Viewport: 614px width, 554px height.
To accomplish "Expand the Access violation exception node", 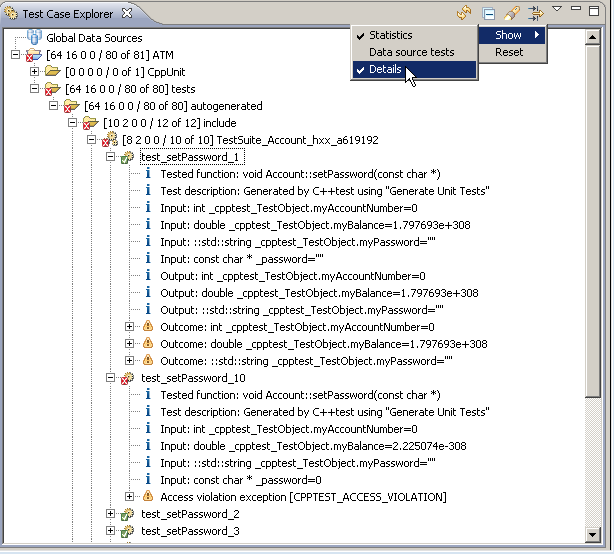I will [129, 496].
